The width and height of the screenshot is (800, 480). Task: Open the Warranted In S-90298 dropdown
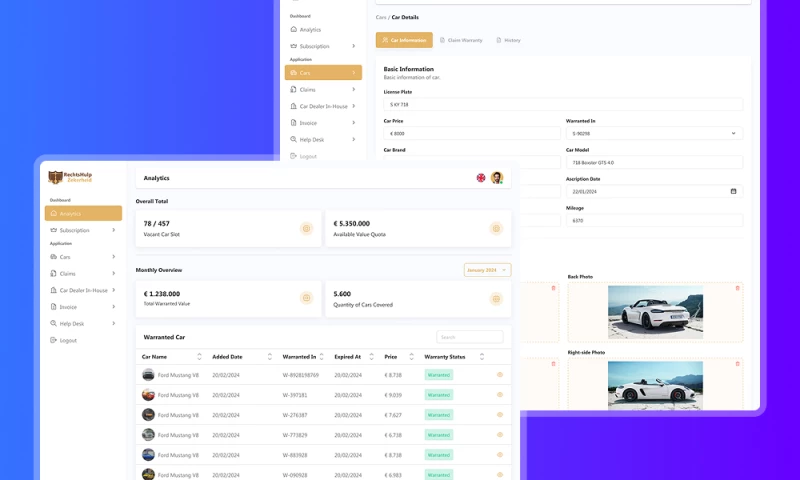654,133
